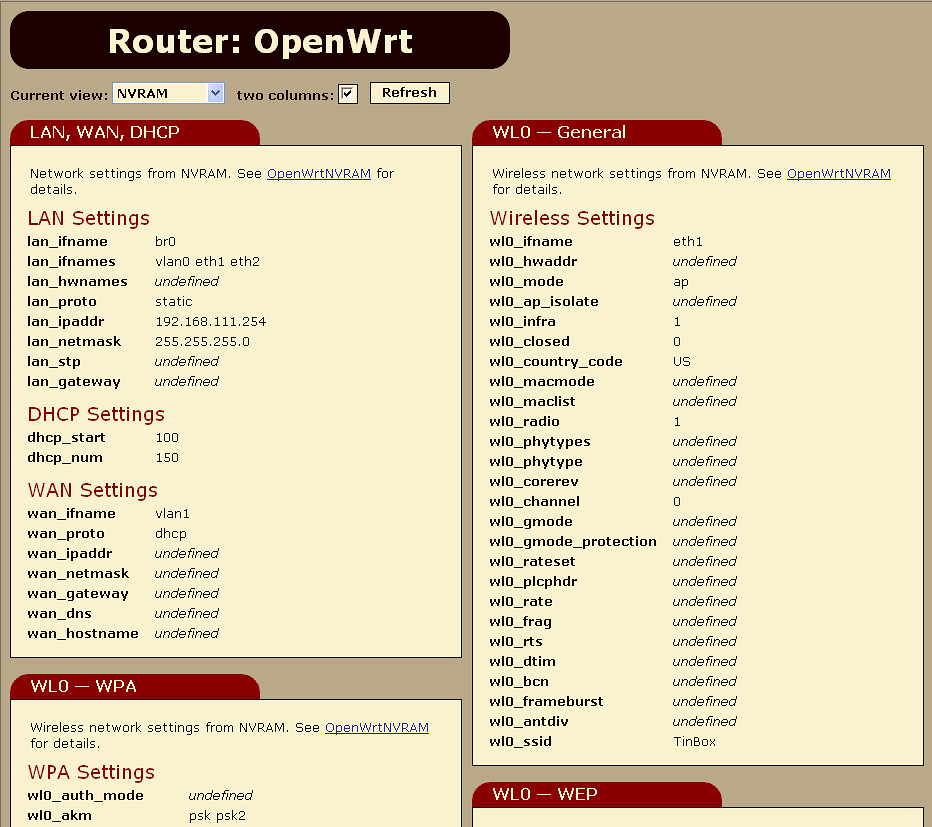Click the wl0_channel label
Image resolution: width=932 pixels, height=827 pixels.
click(x=534, y=502)
